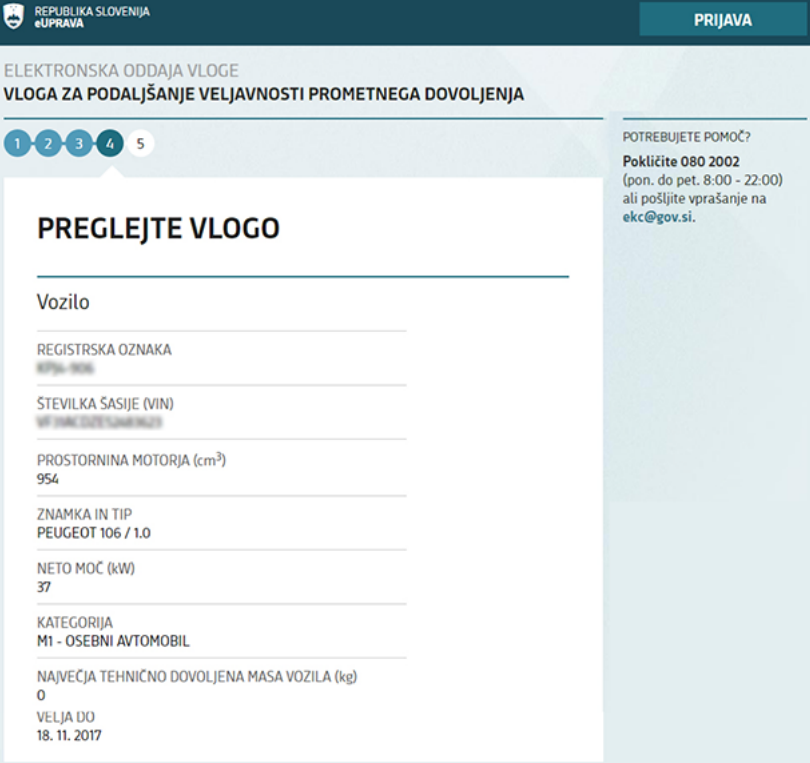This screenshot has height=763, width=810.
Task: Select the PEUGEOT 106 / 1.0 value
Action: tap(94, 533)
